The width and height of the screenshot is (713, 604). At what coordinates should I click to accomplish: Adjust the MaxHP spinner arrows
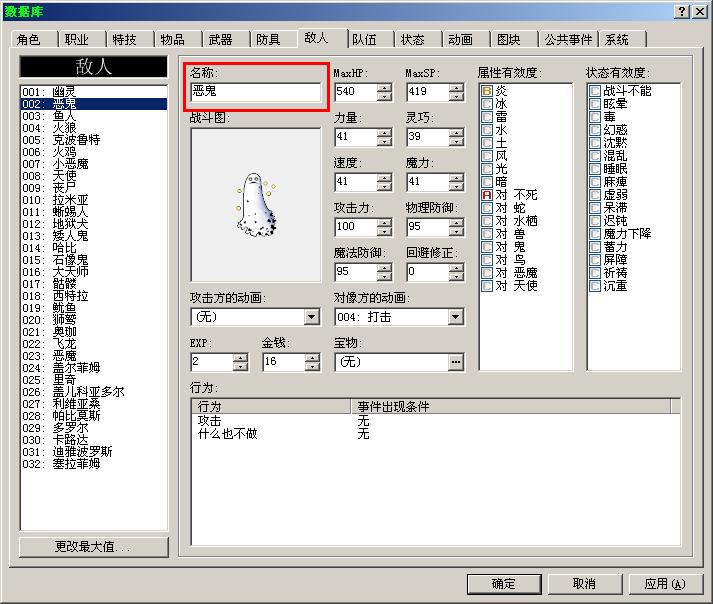tap(385, 92)
